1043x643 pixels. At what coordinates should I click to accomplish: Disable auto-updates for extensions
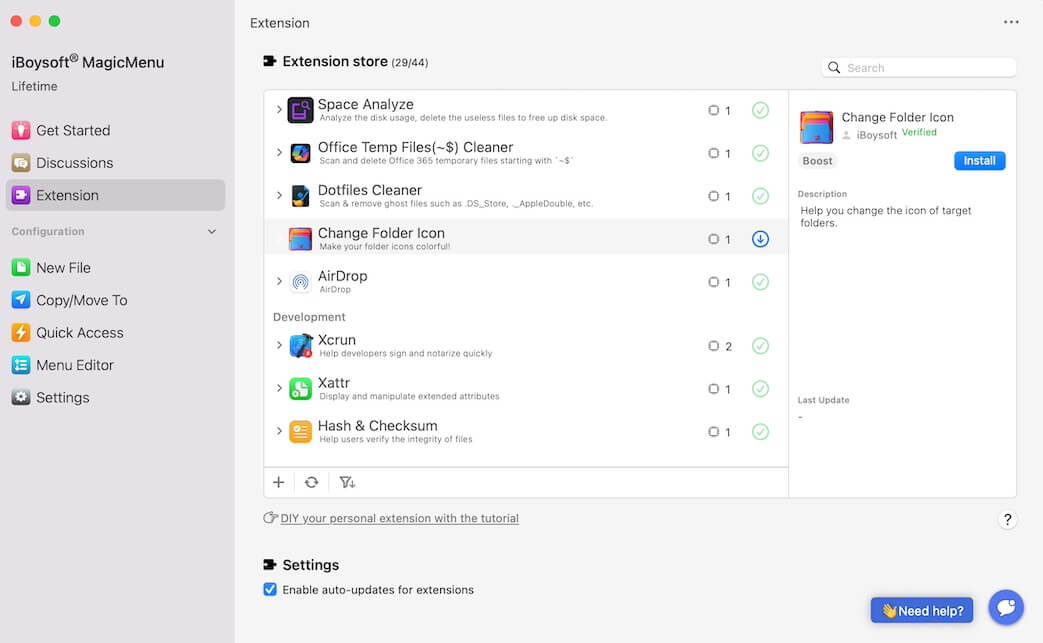tap(270, 589)
